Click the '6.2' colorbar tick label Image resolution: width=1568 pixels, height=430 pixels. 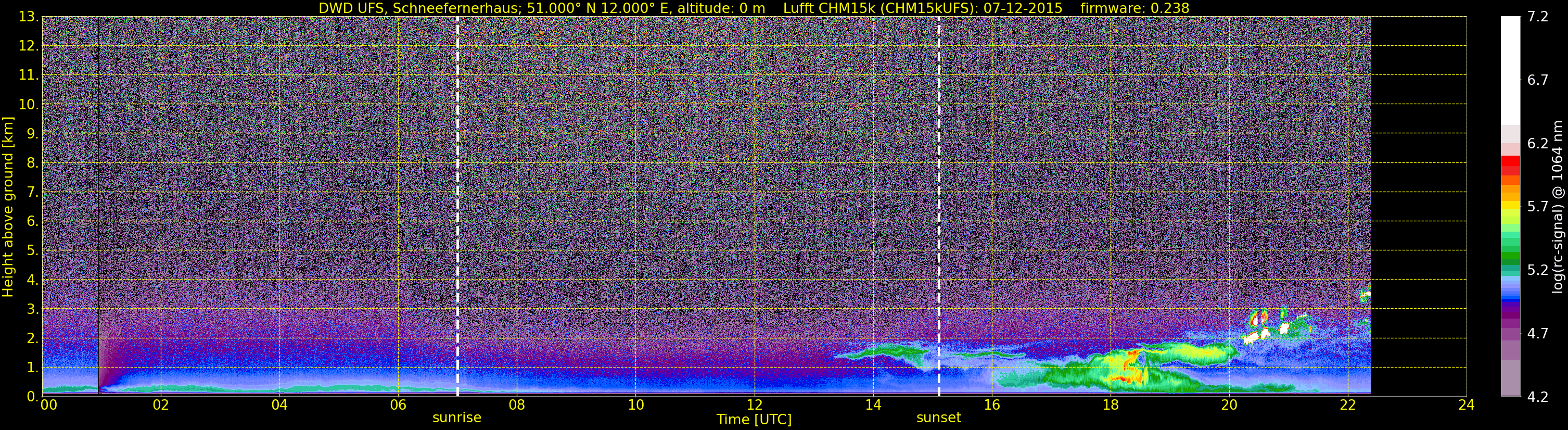click(1538, 144)
